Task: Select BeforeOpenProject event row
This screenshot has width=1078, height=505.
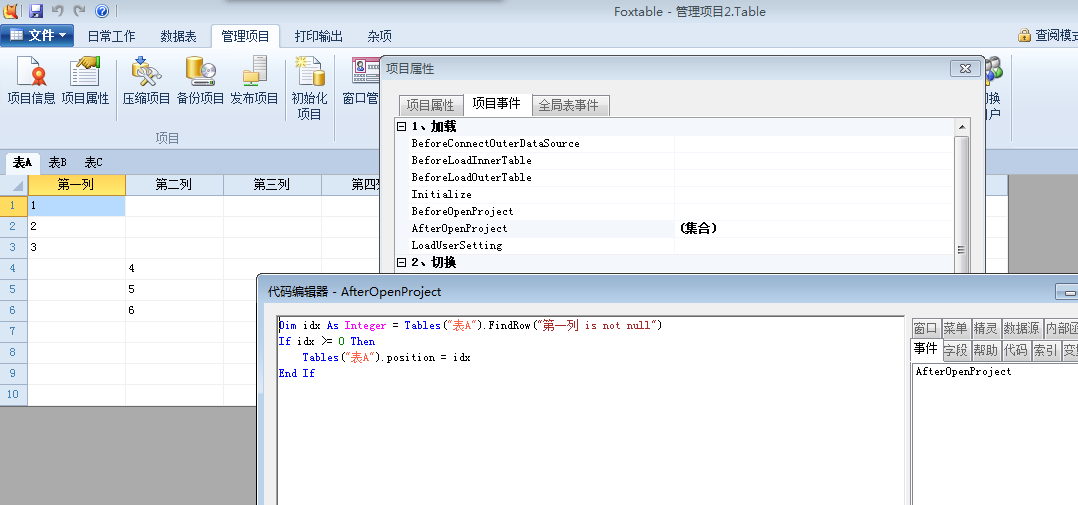Action: pyautogui.click(x=676, y=212)
